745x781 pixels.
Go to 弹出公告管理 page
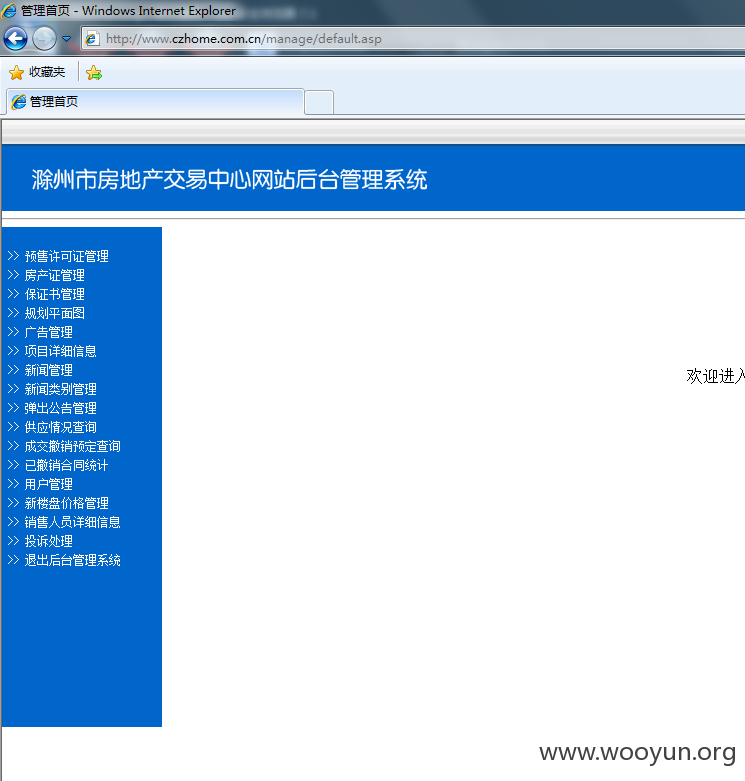coord(60,408)
